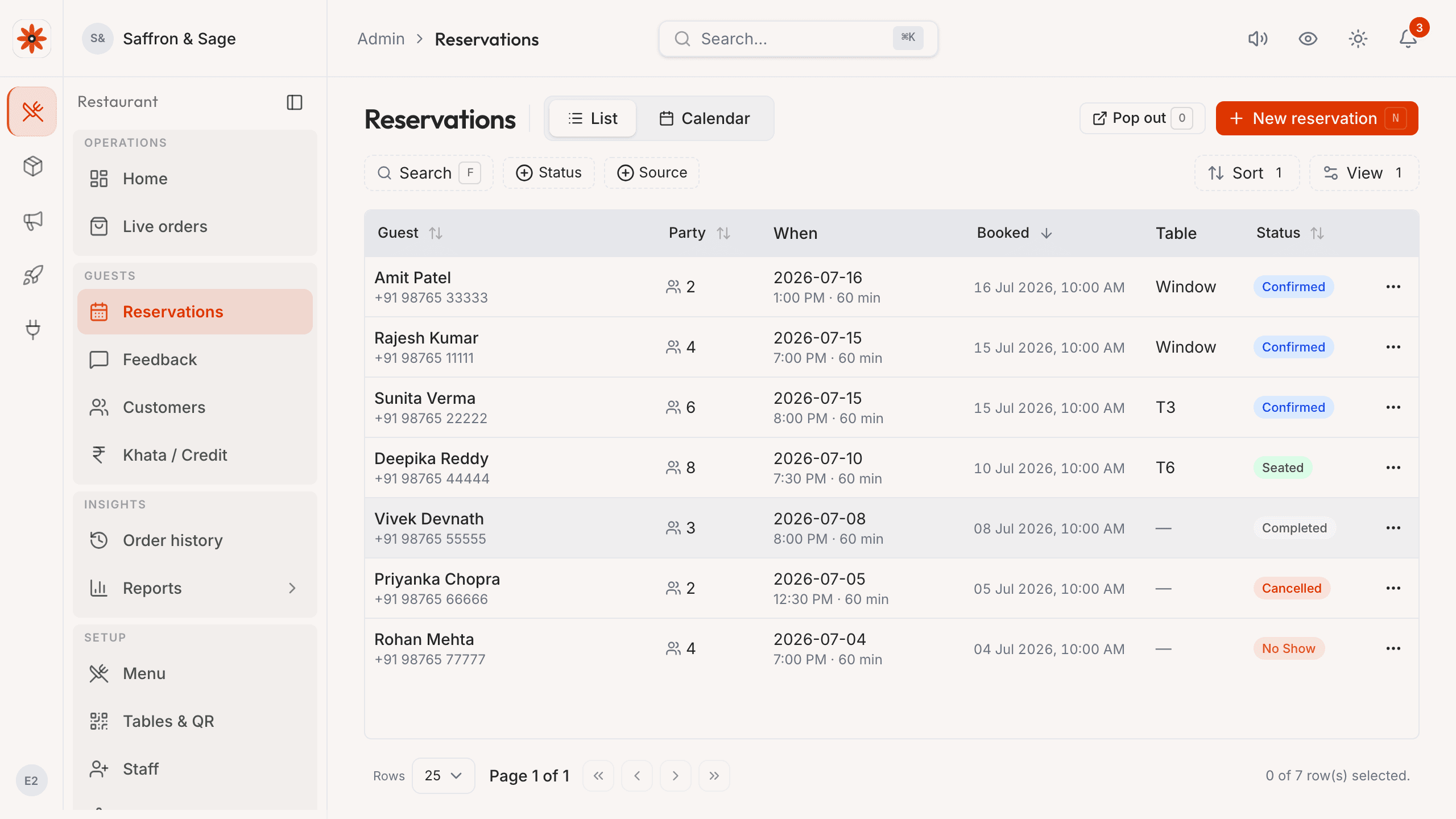Click the New reservation button
Viewport: 1456px width, 819px height.
pos(1317,118)
